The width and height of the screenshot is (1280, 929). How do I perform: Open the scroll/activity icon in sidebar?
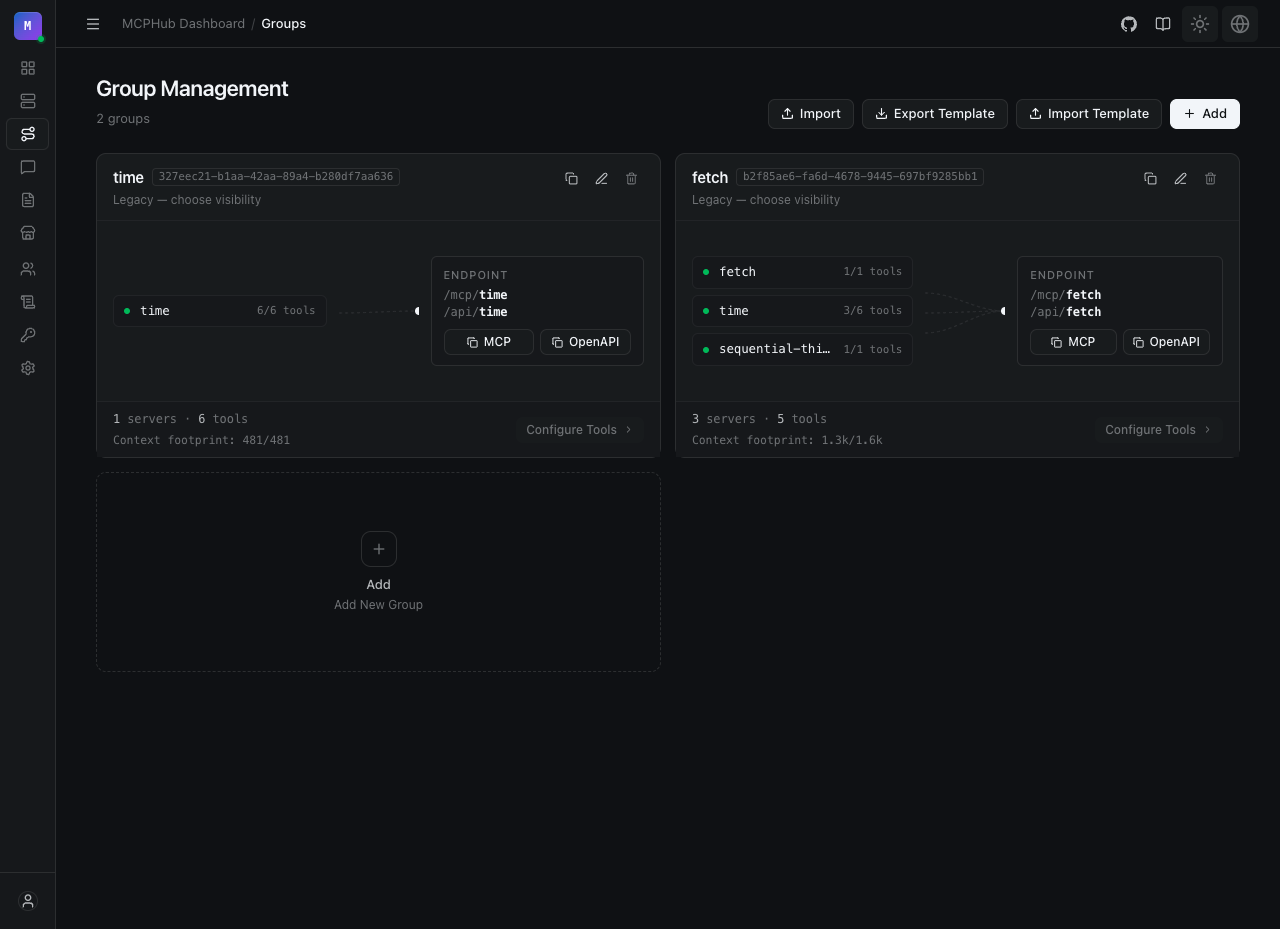point(28,302)
